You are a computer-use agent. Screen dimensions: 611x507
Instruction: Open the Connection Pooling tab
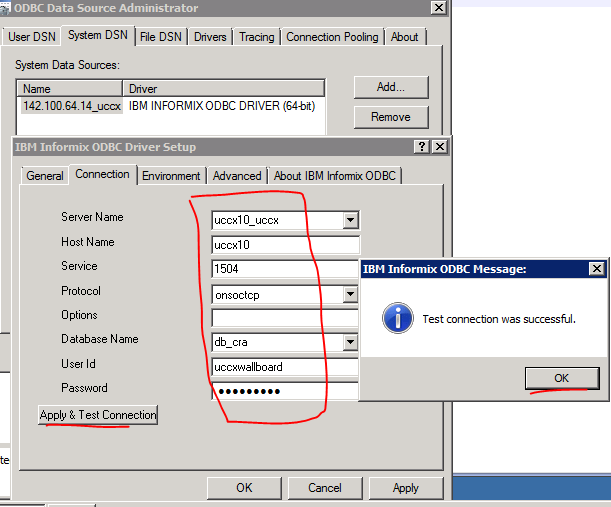click(x=332, y=37)
